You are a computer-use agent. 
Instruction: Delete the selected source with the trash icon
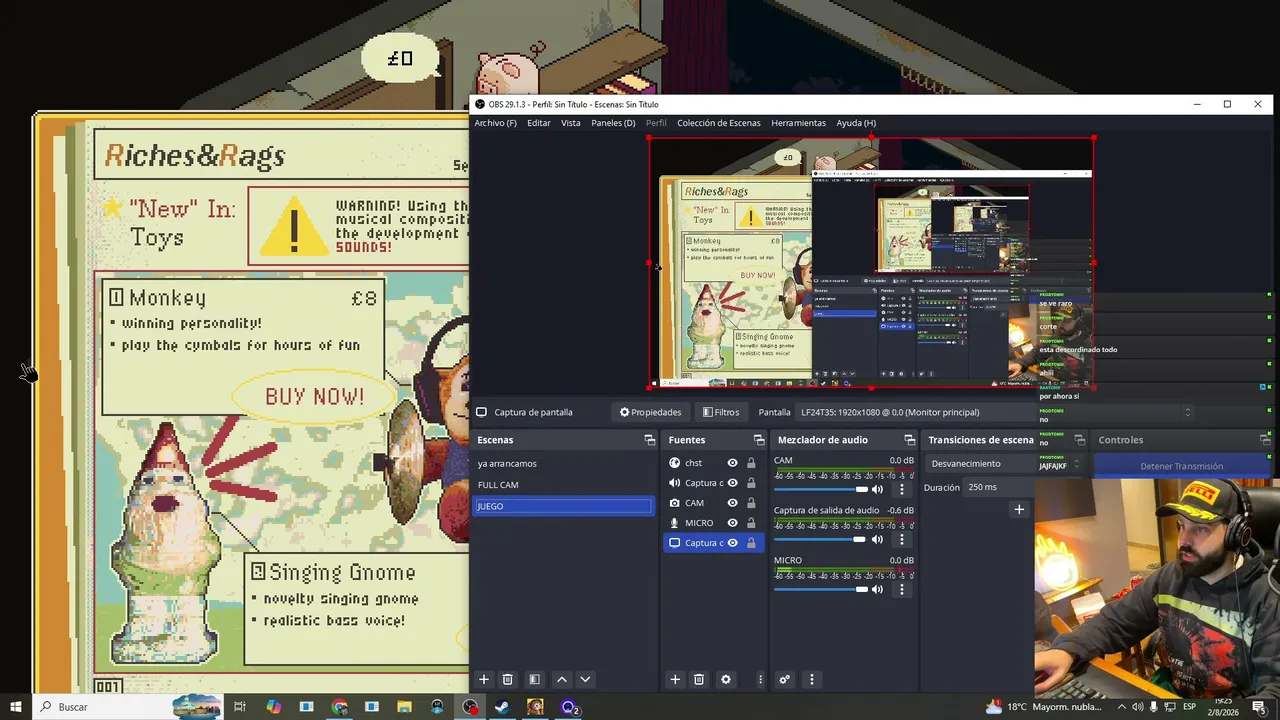[699, 679]
